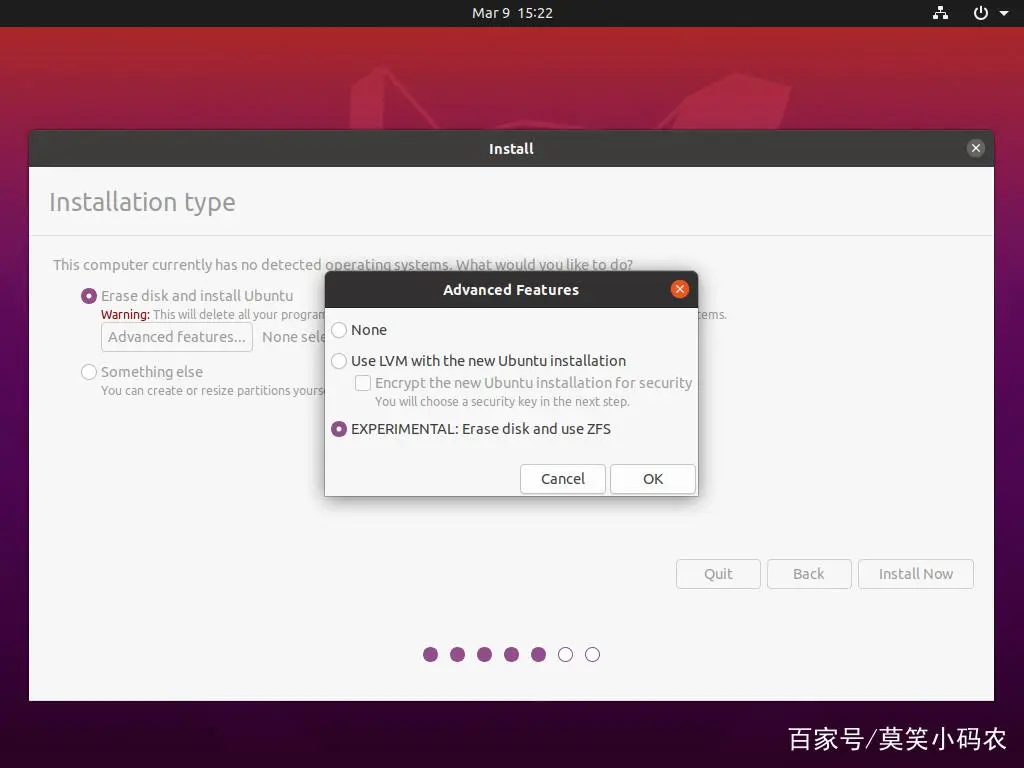The image size is (1024, 768).
Task: Open the network status icon in top bar
Action: (940, 13)
